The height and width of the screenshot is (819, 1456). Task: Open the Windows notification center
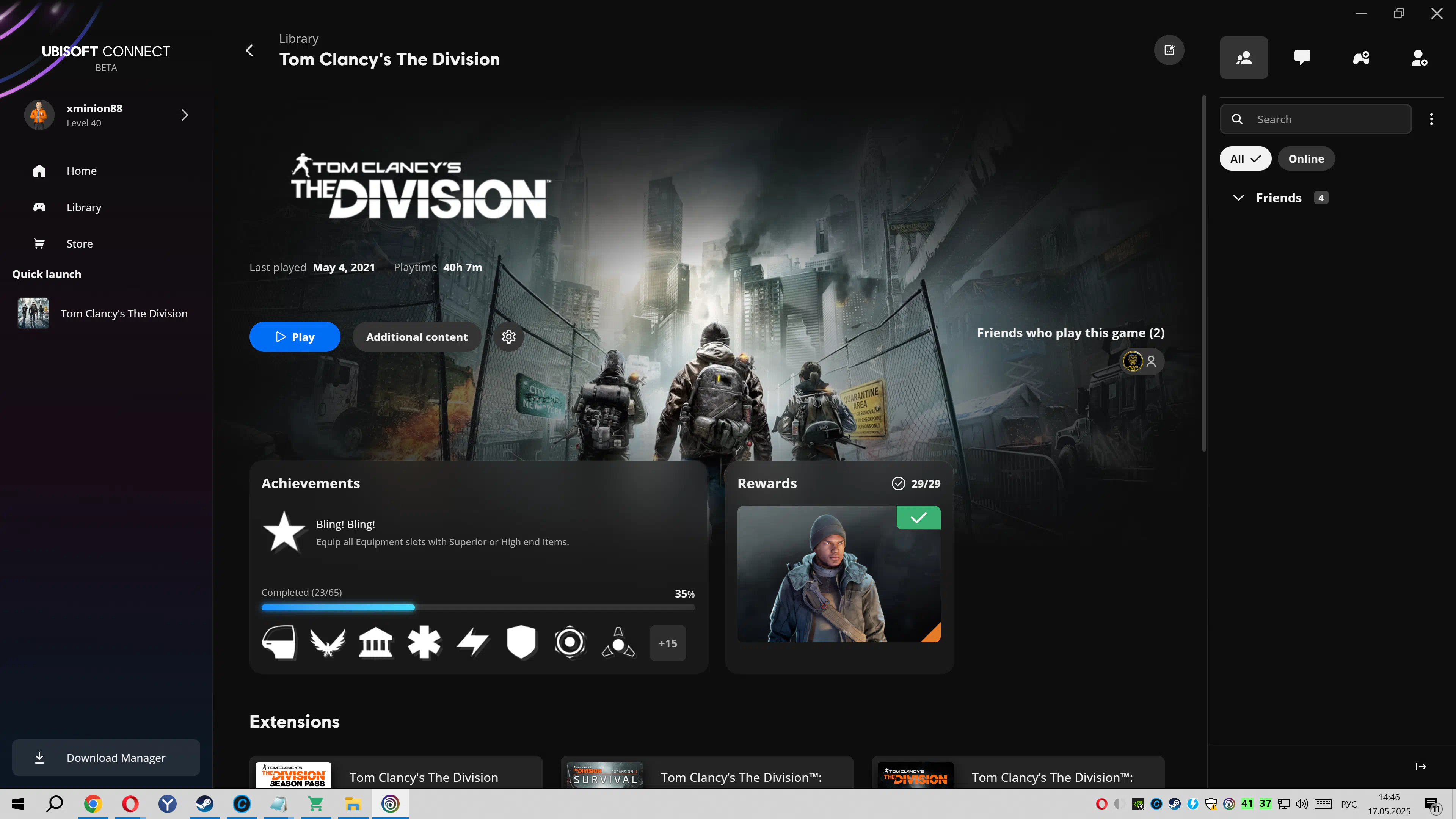pos(1432,804)
